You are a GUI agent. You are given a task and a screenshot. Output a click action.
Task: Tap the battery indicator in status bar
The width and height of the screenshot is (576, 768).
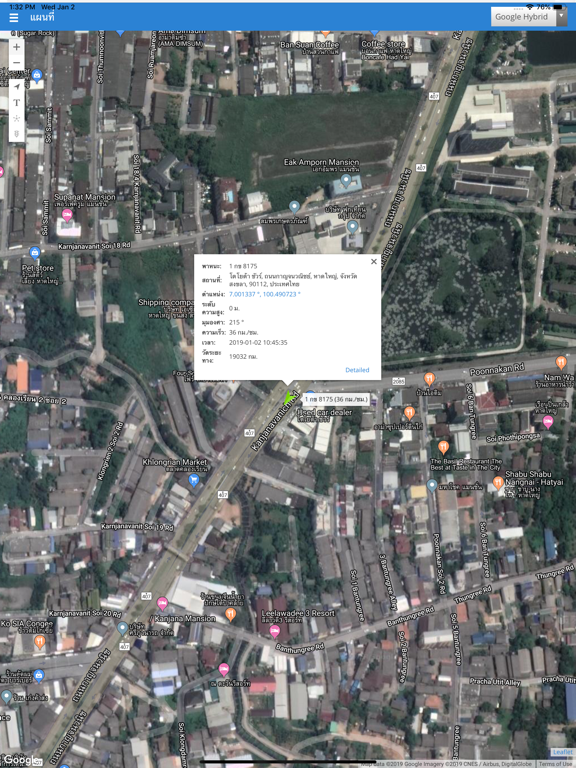pos(558,7)
